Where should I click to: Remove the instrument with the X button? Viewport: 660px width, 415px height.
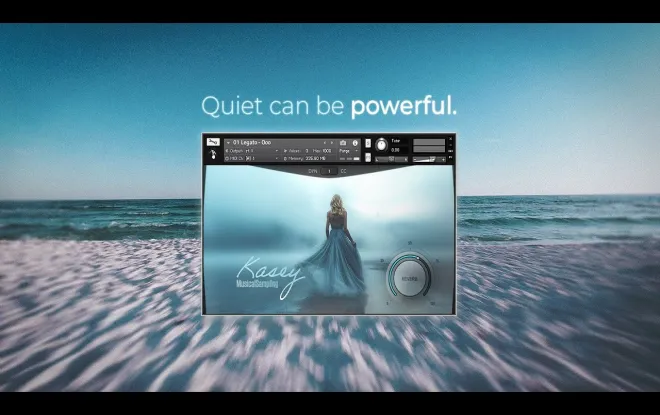(450, 139)
